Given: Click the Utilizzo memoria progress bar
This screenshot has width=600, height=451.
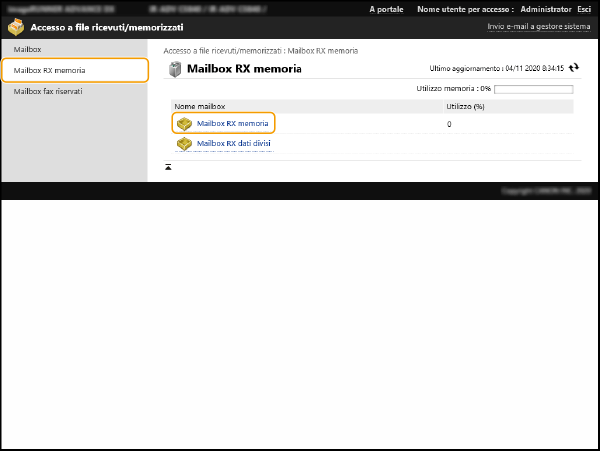Looking at the screenshot, I should tap(536, 89).
